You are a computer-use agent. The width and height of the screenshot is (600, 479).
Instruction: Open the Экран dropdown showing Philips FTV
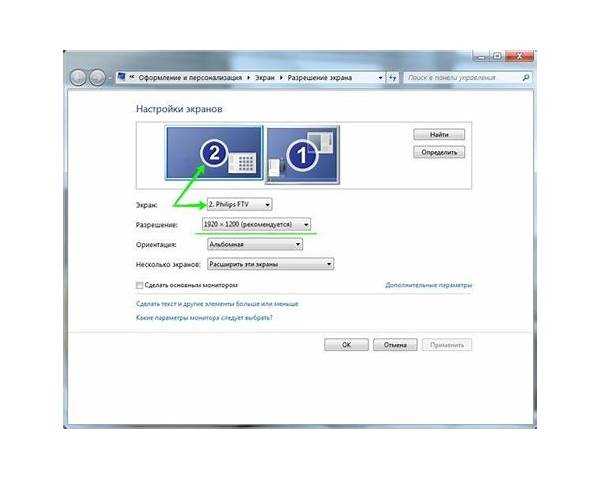point(240,205)
